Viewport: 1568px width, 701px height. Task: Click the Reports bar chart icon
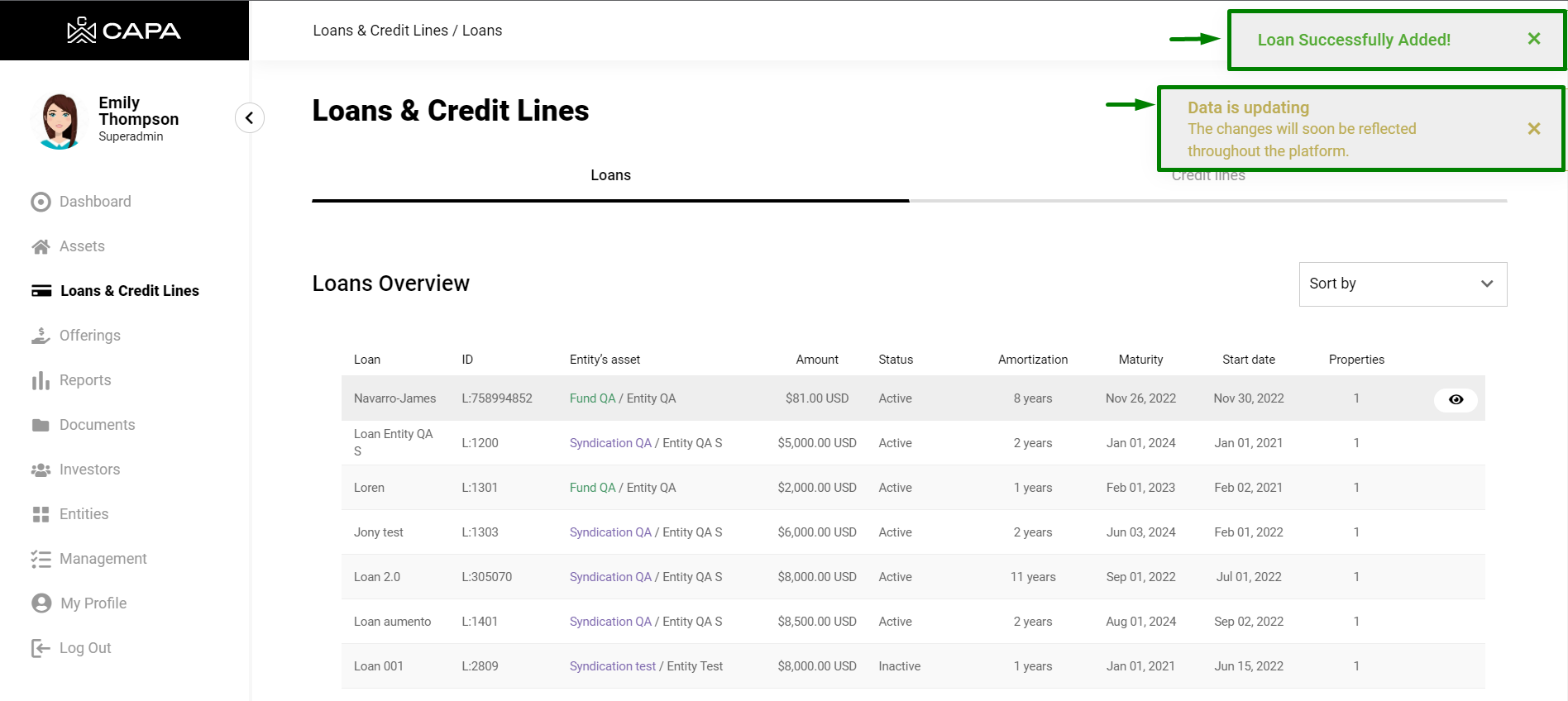click(x=41, y=380)
